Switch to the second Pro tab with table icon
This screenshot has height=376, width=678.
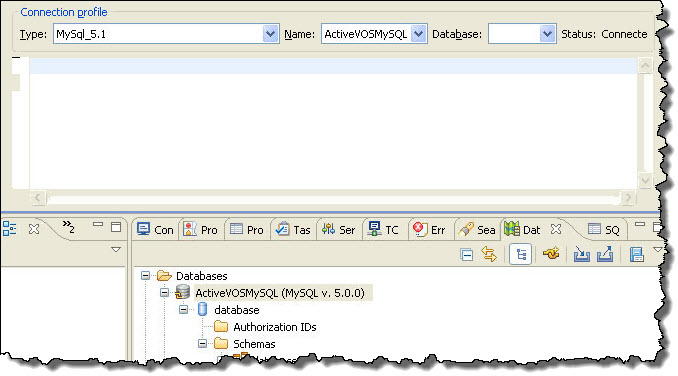point(247,229)
